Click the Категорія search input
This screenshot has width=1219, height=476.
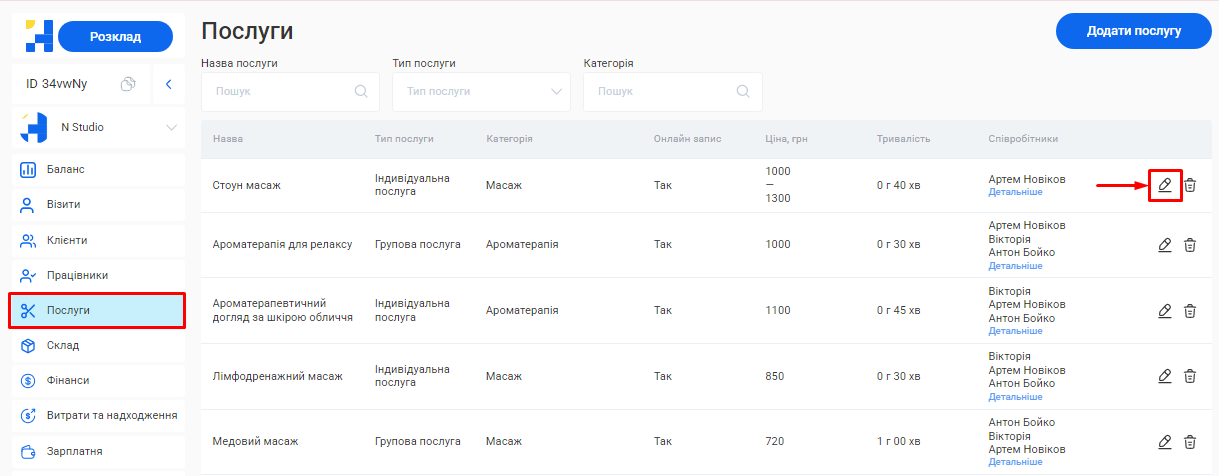point(664,91)
